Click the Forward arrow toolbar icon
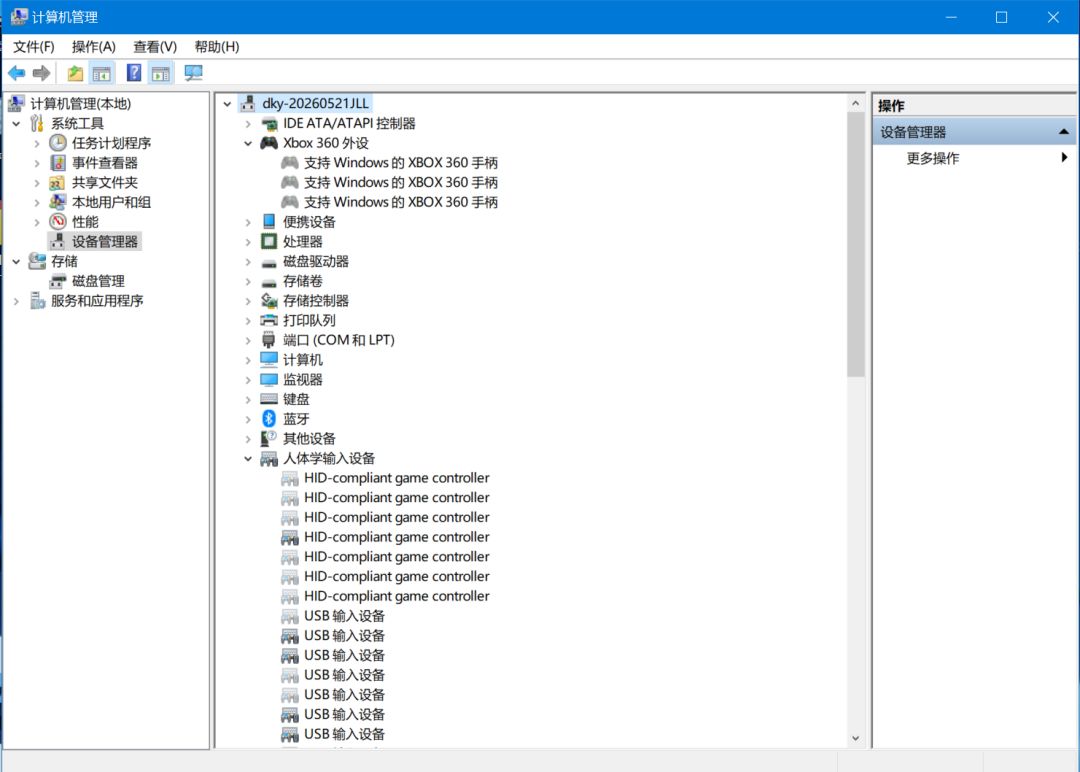1080x772 pixels. tap(42, 73)
